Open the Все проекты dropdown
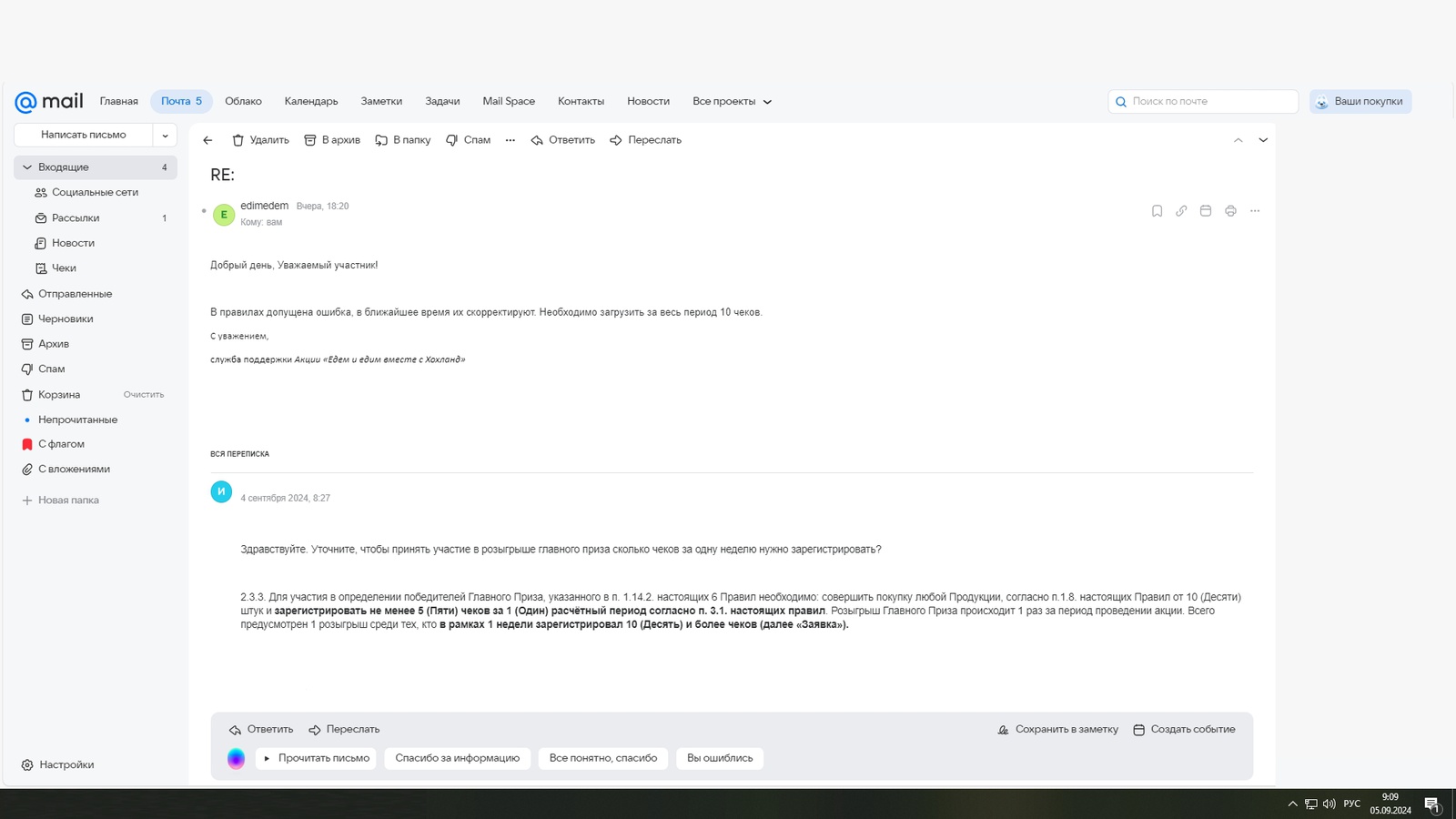The image size is (1456, 819). (x=732, y=102)
